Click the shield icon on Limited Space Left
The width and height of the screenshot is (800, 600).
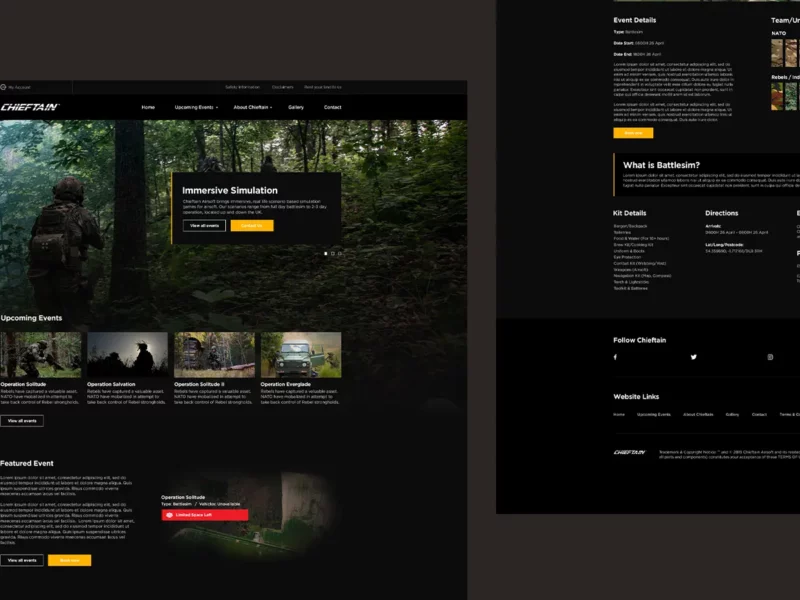tap(169, 515)
